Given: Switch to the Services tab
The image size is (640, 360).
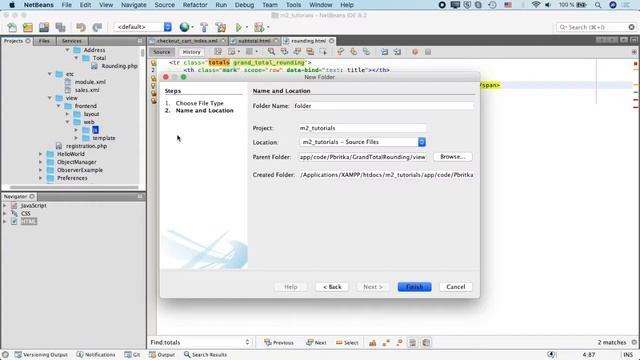Looking at the screenshot, I should [72, 41].
